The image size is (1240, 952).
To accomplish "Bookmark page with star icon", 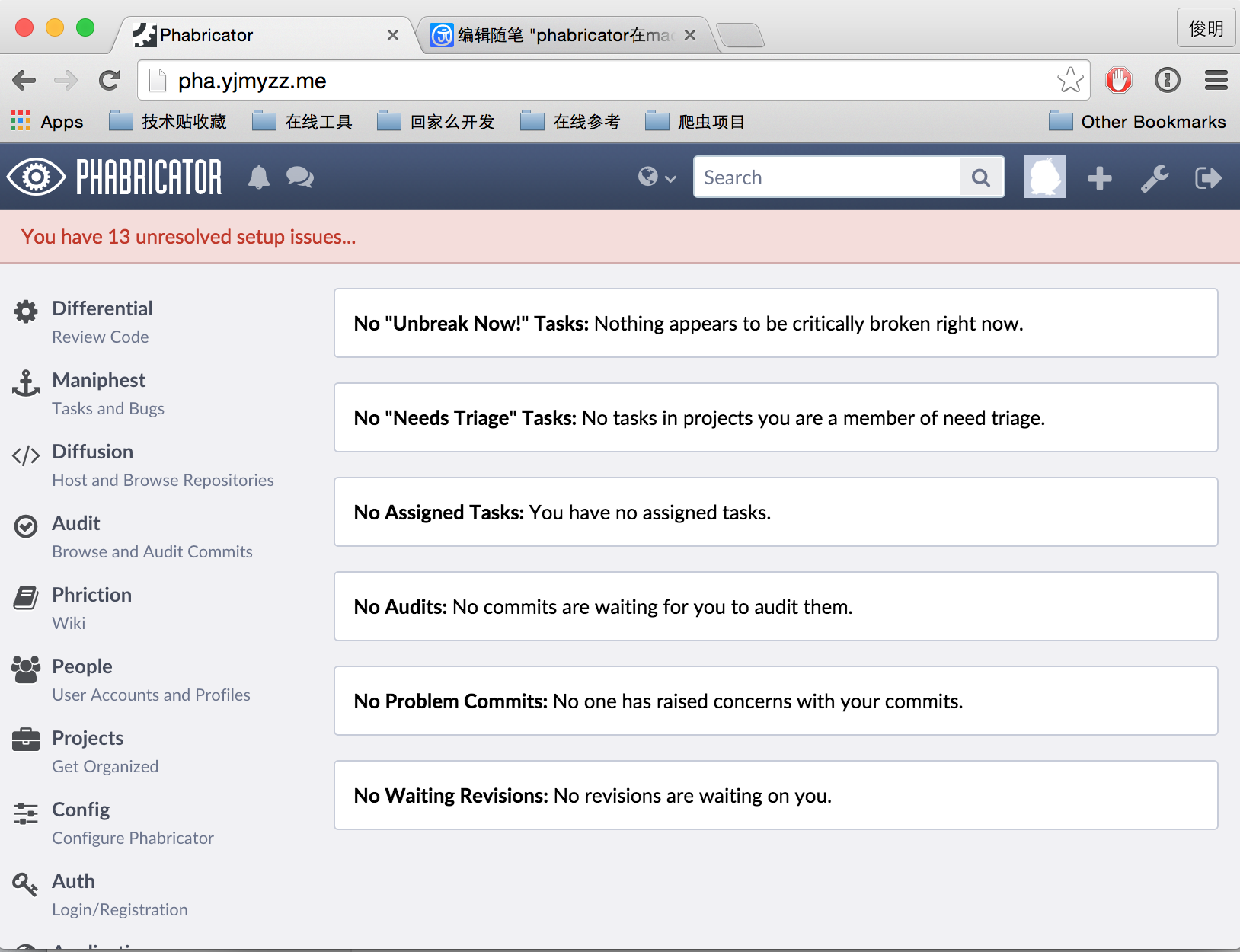I will pos(1070,80).
